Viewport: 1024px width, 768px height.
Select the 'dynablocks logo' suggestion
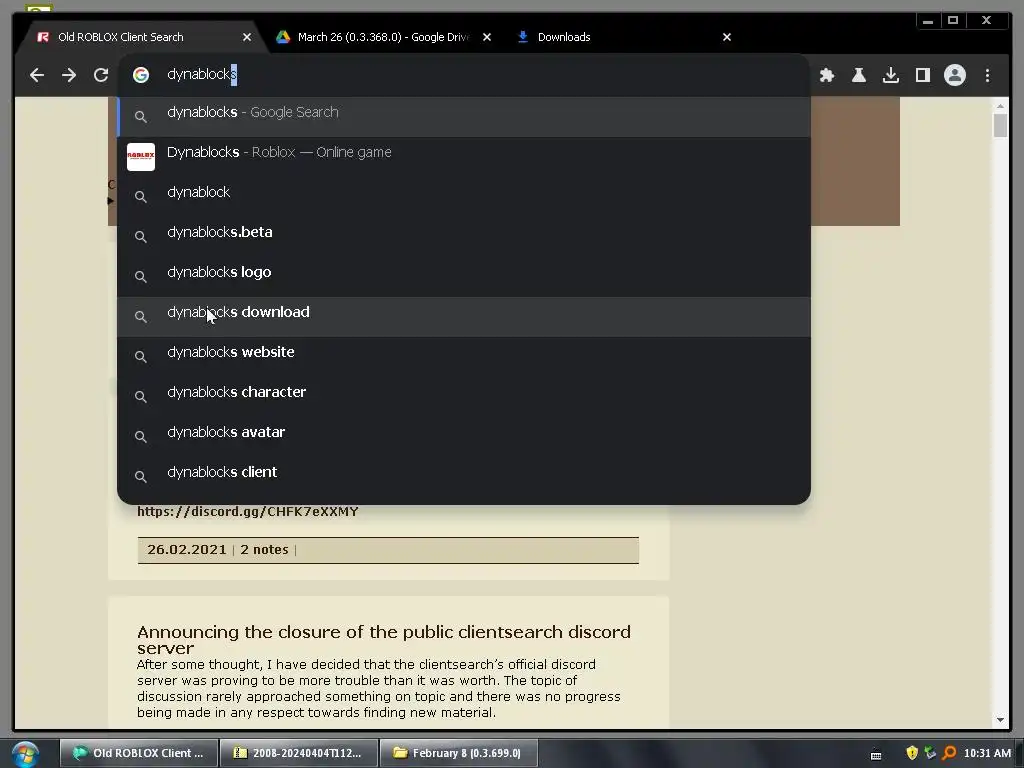pos(464,276)
